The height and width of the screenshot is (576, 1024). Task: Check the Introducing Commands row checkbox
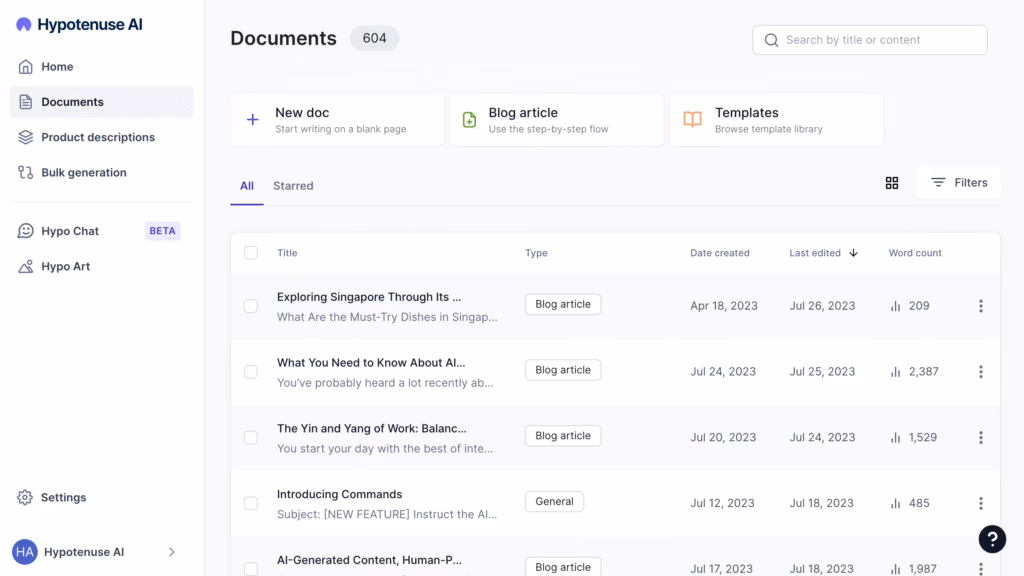(251, 503)
